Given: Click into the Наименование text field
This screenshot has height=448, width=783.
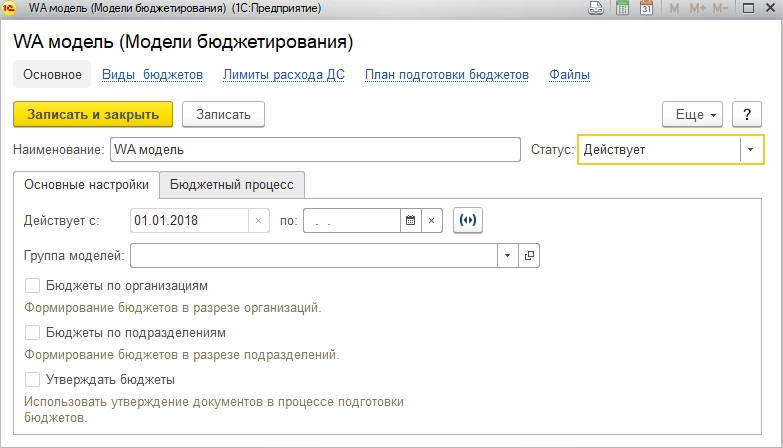Looking at the screenshot, I should click(x=315, y=149).
